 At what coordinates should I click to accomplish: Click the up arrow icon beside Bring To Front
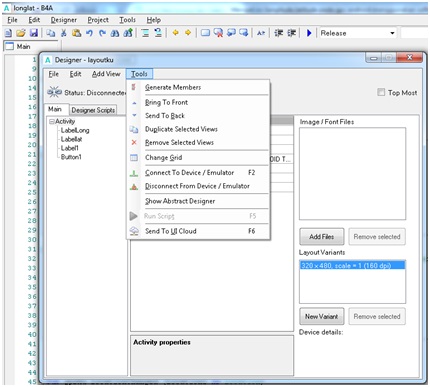point(134,103)
